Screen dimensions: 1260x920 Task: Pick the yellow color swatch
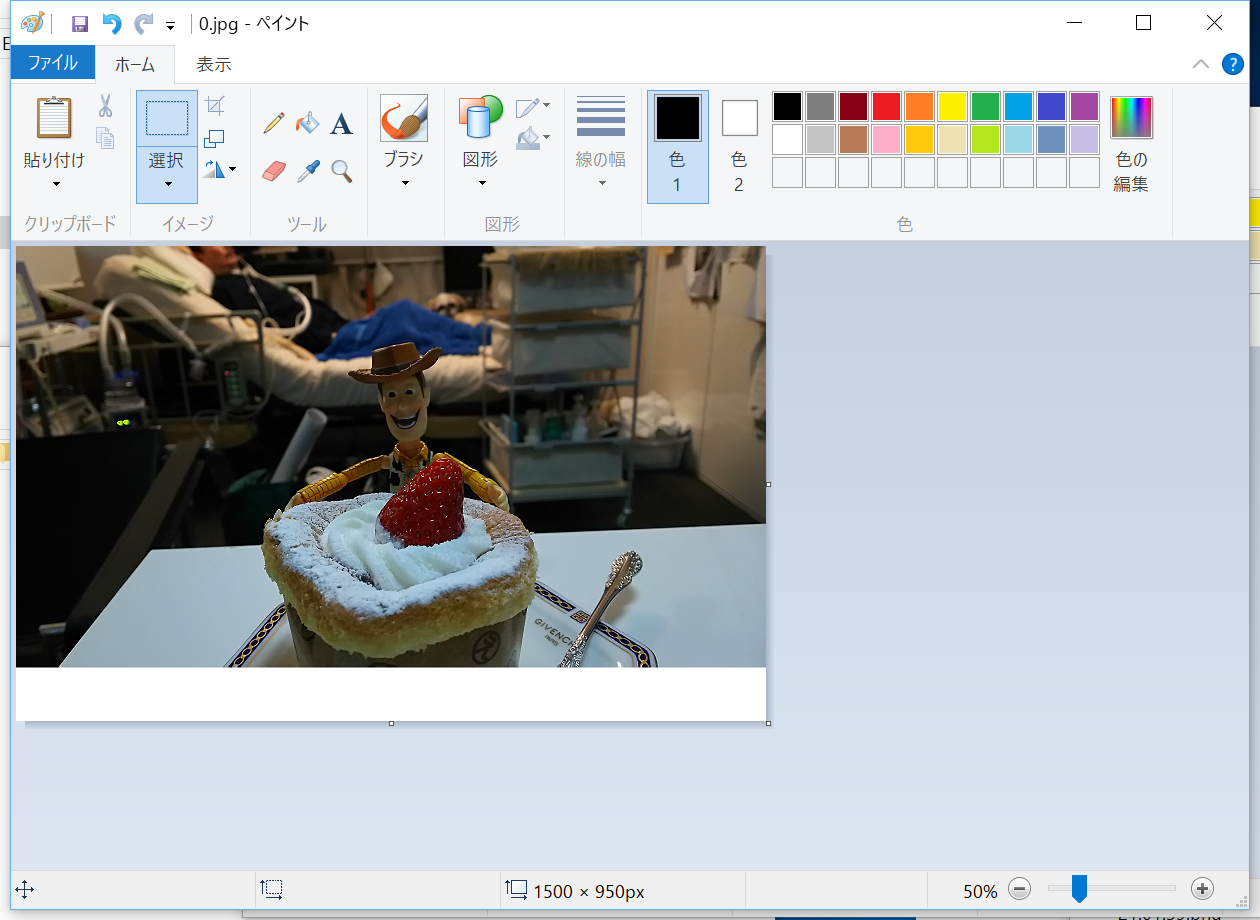pos(953,106)
